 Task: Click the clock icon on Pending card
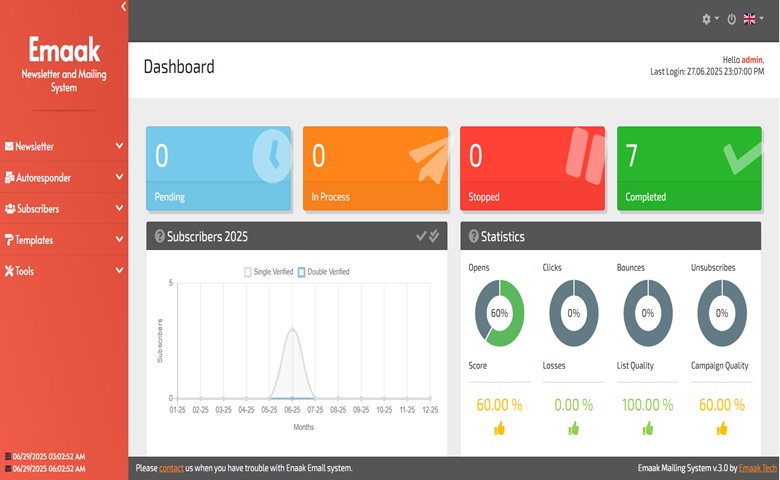(272, 156)
